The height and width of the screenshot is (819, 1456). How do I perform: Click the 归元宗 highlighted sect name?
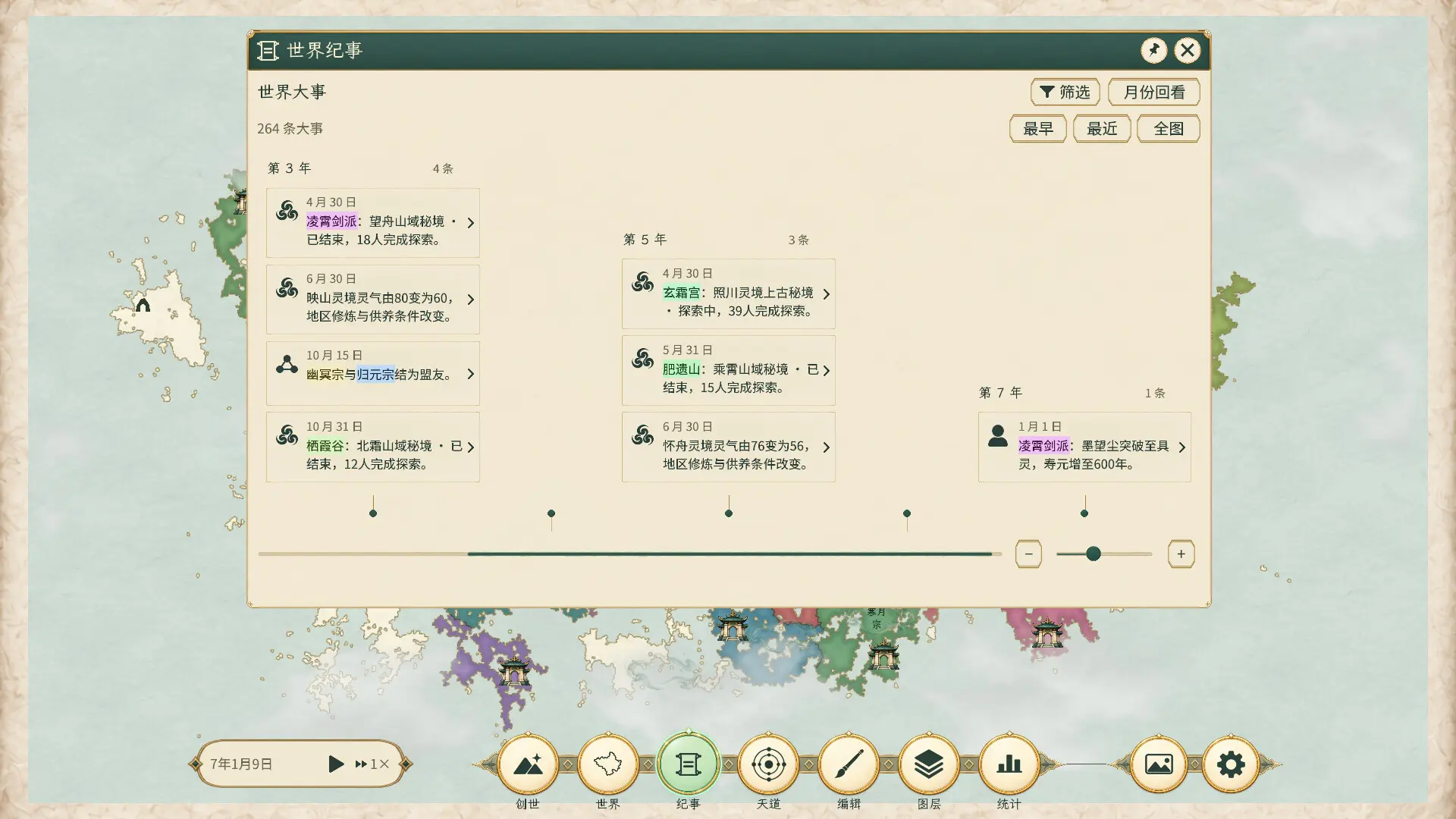tap(375, 374)
